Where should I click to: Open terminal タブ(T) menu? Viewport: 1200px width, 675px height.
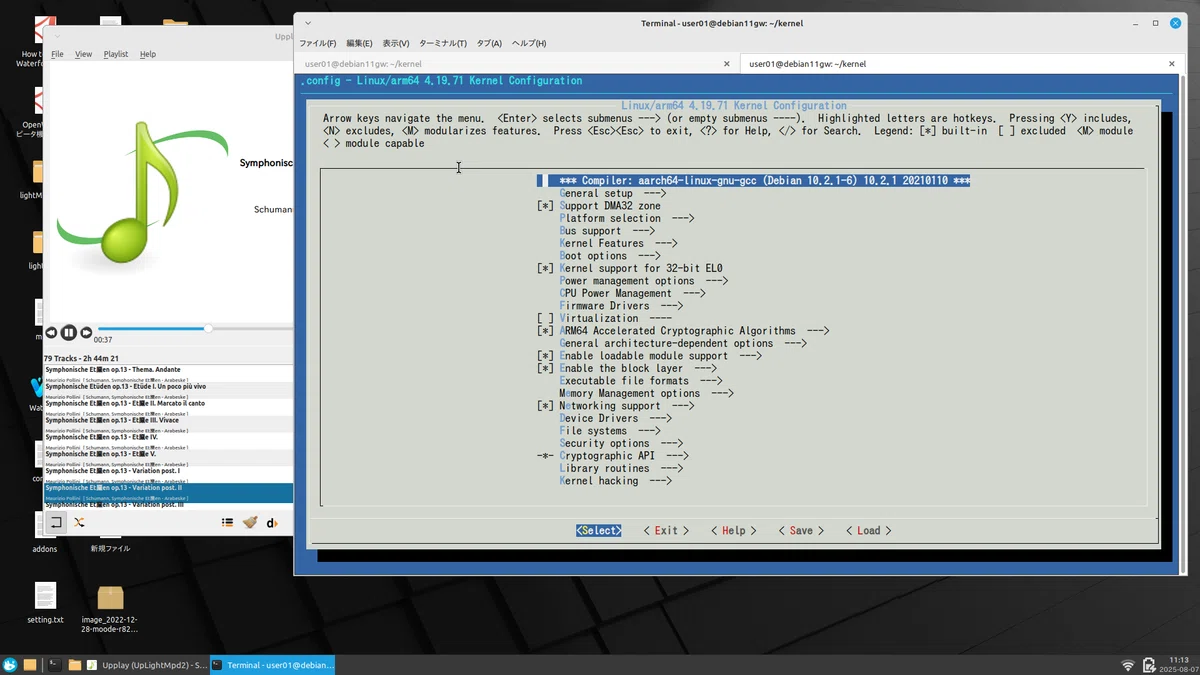(489, 43)
